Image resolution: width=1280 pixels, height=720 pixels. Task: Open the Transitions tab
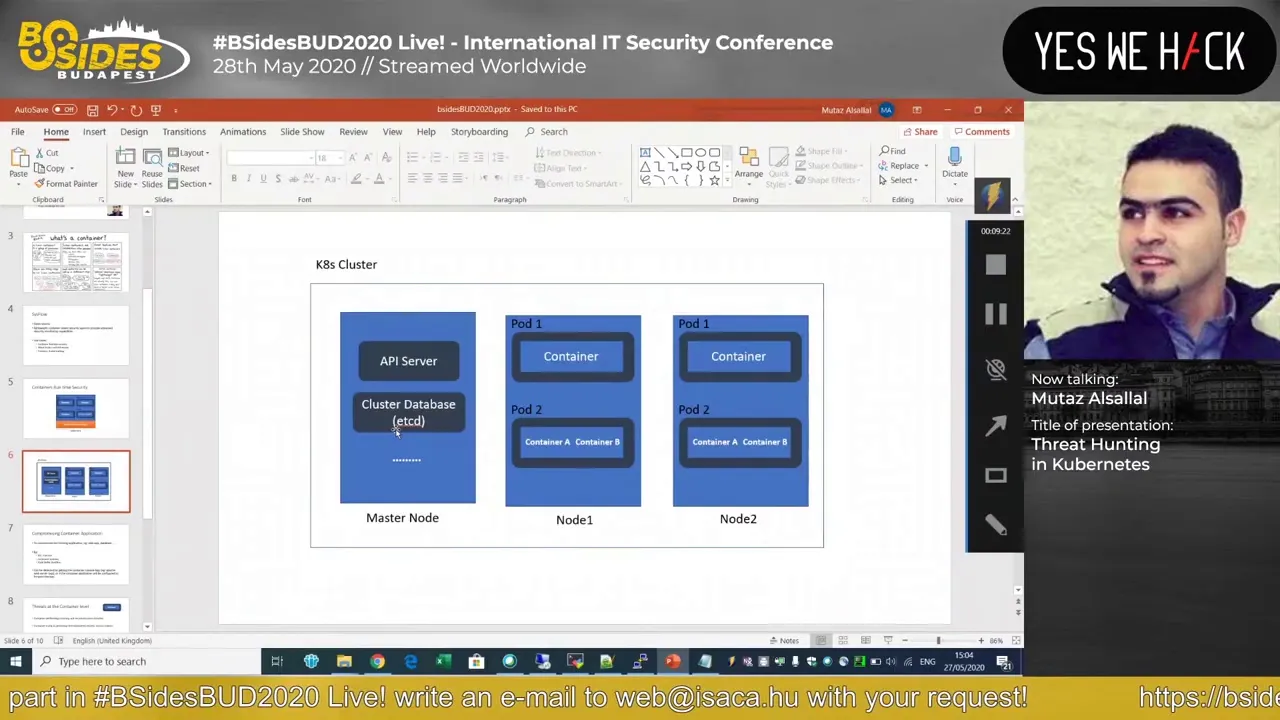coord(184,132)
